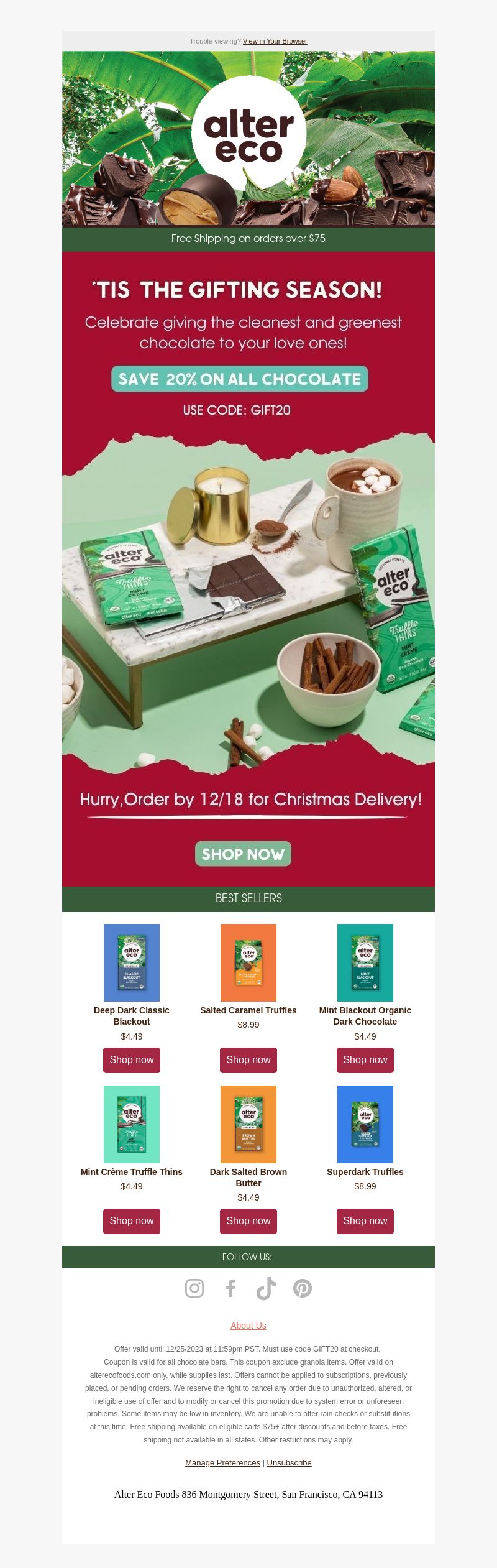The image size is (497, 1568).
Task: Shop now for Salted Caramel Truffles
Action: (x=248, y=1060)
